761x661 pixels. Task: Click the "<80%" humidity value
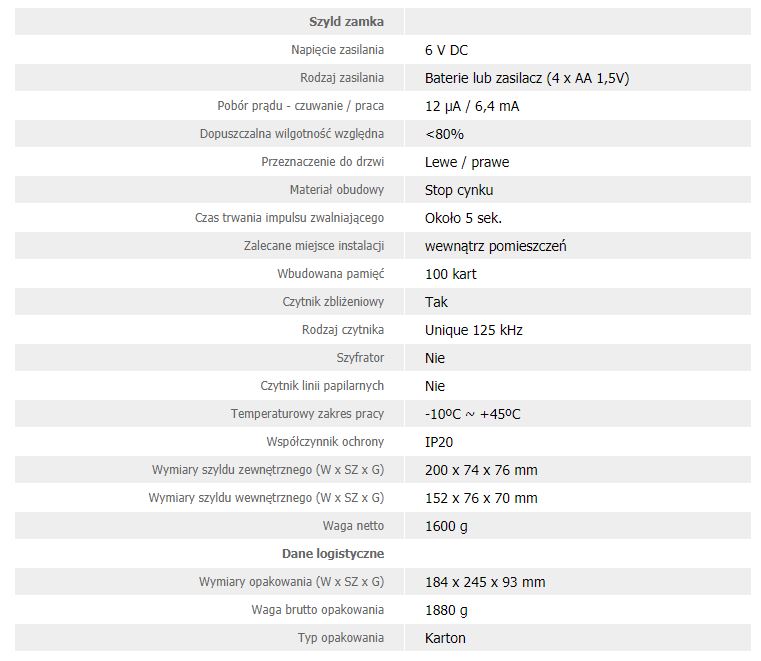[x=444, y=133]
